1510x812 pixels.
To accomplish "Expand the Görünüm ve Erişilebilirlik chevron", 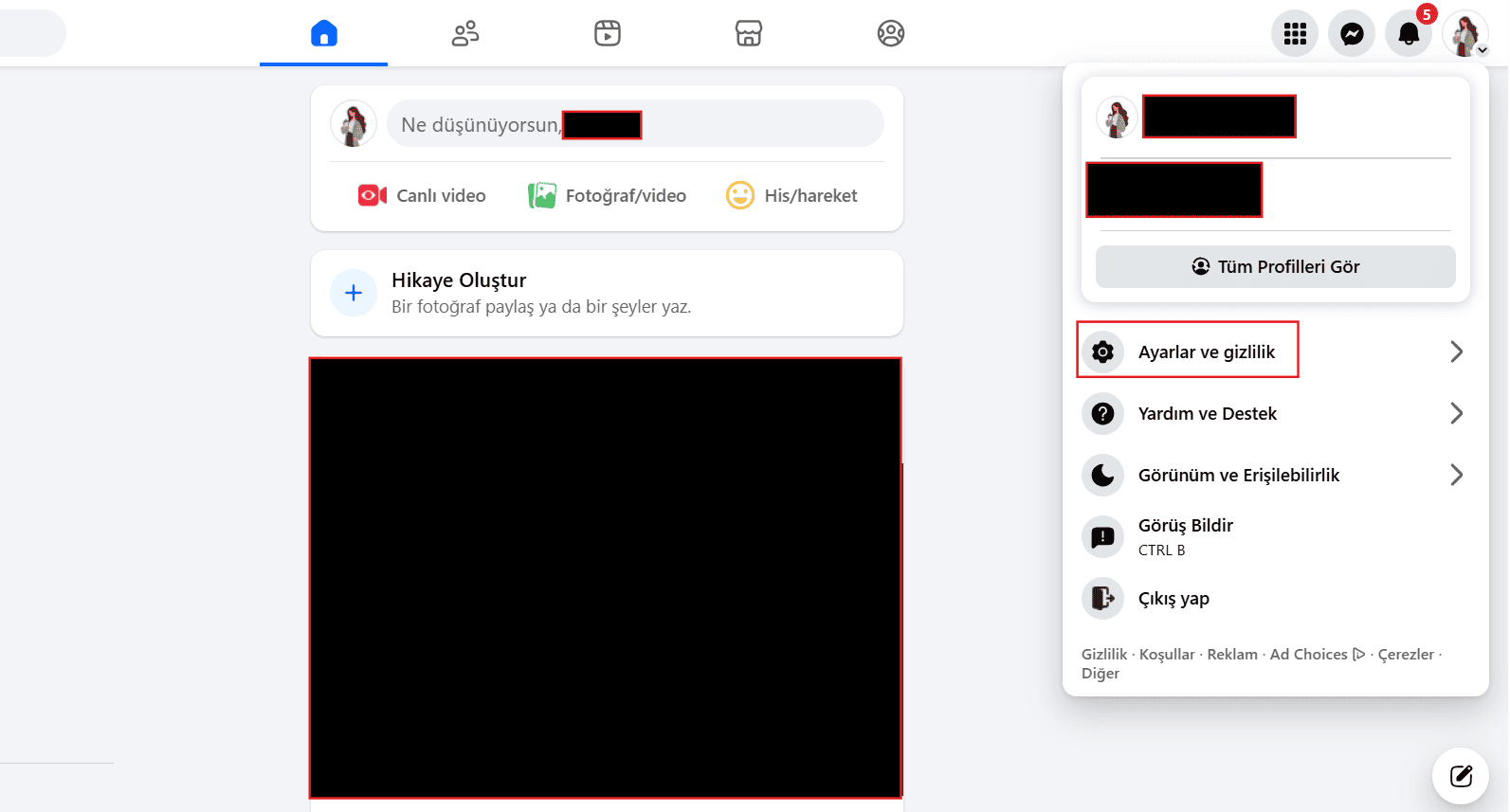I will pyautogui.click(x=1457, y=475).
